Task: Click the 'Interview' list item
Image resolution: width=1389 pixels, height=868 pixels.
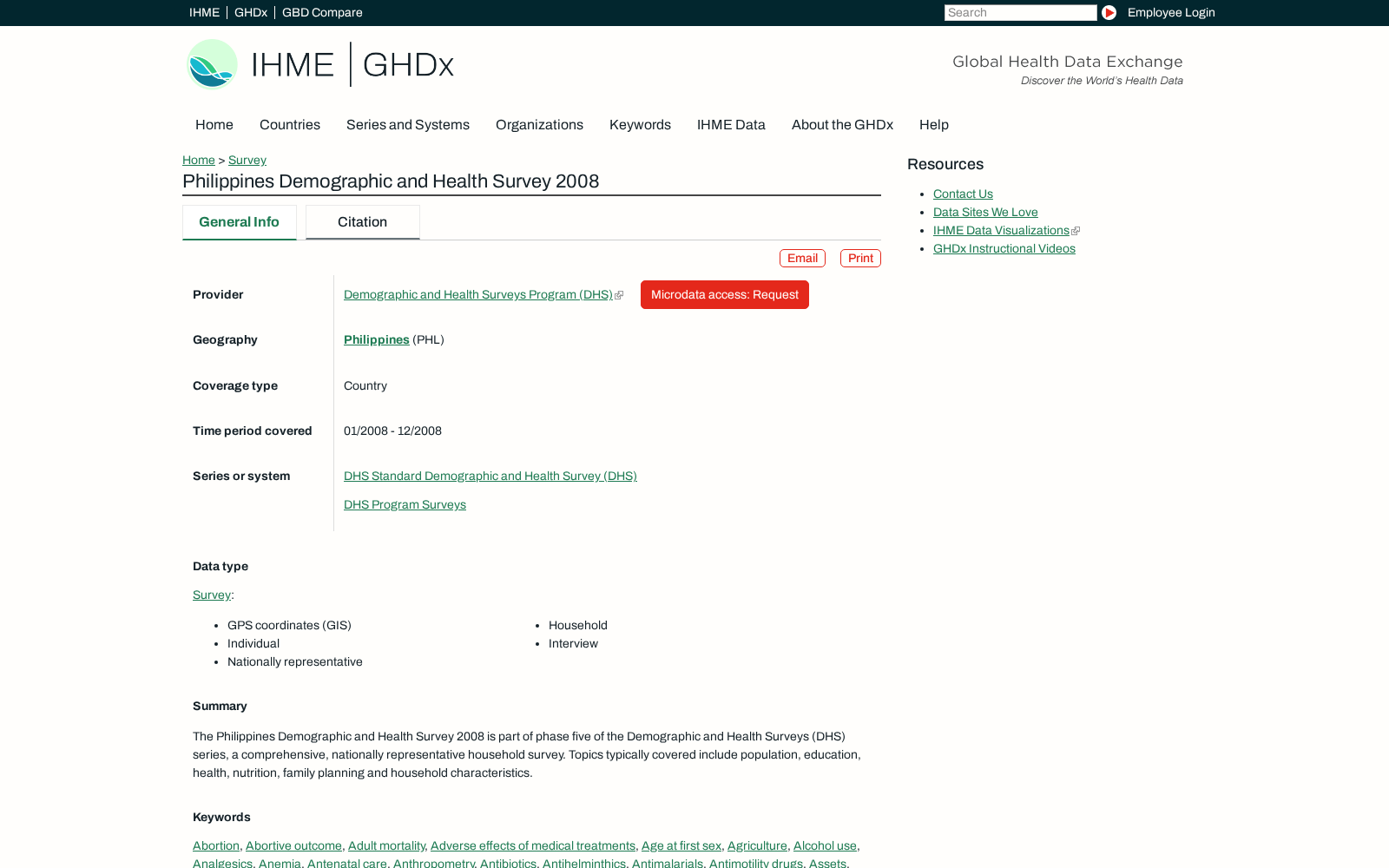Action: tap(573, 643)
